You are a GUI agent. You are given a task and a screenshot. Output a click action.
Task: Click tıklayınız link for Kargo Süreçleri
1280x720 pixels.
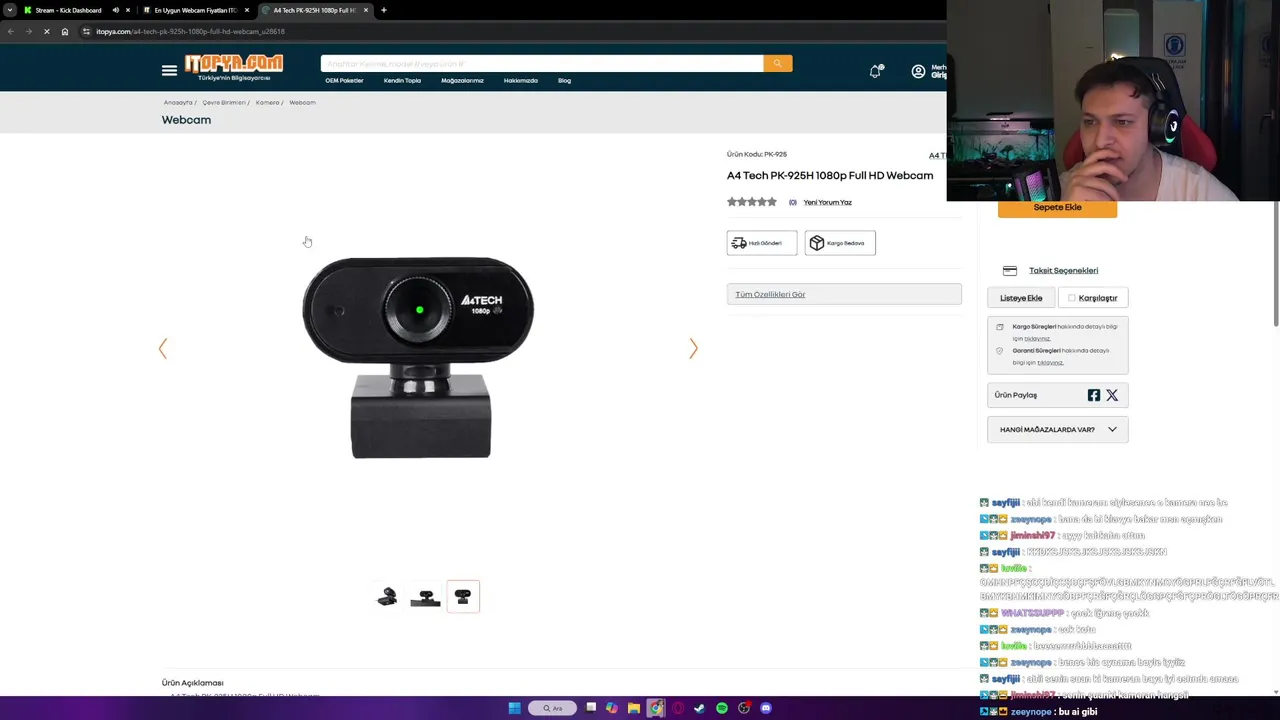pos(1036,339)
